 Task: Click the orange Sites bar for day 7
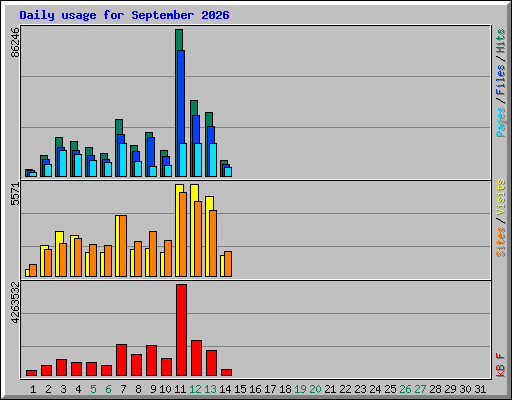(123, 246)
